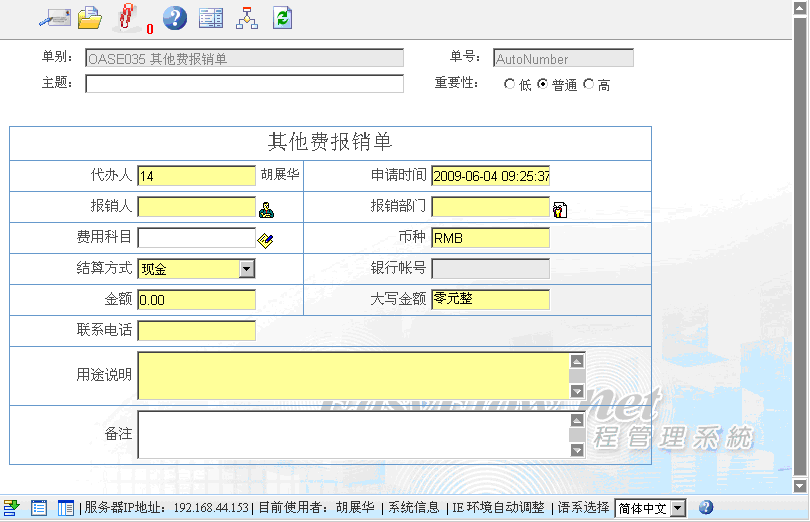Open the 费用科目 lookup icon
810x522 pixels.
(265, 240)
